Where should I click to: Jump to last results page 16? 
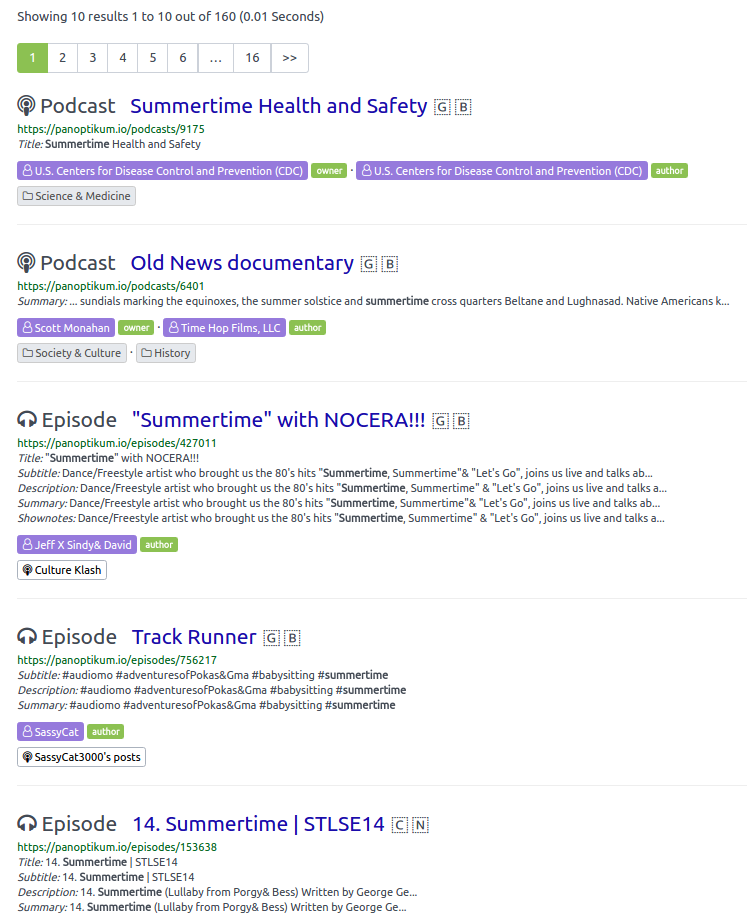point(252,58)
